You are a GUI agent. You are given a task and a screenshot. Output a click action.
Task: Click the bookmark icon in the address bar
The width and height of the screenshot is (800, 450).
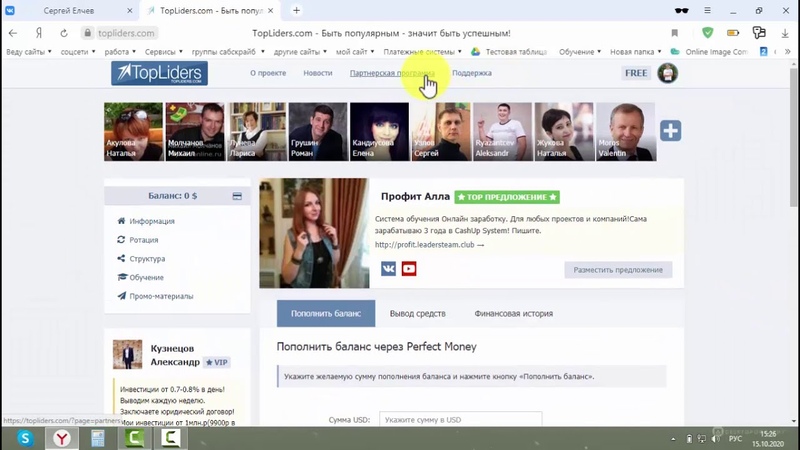point(674,33)
